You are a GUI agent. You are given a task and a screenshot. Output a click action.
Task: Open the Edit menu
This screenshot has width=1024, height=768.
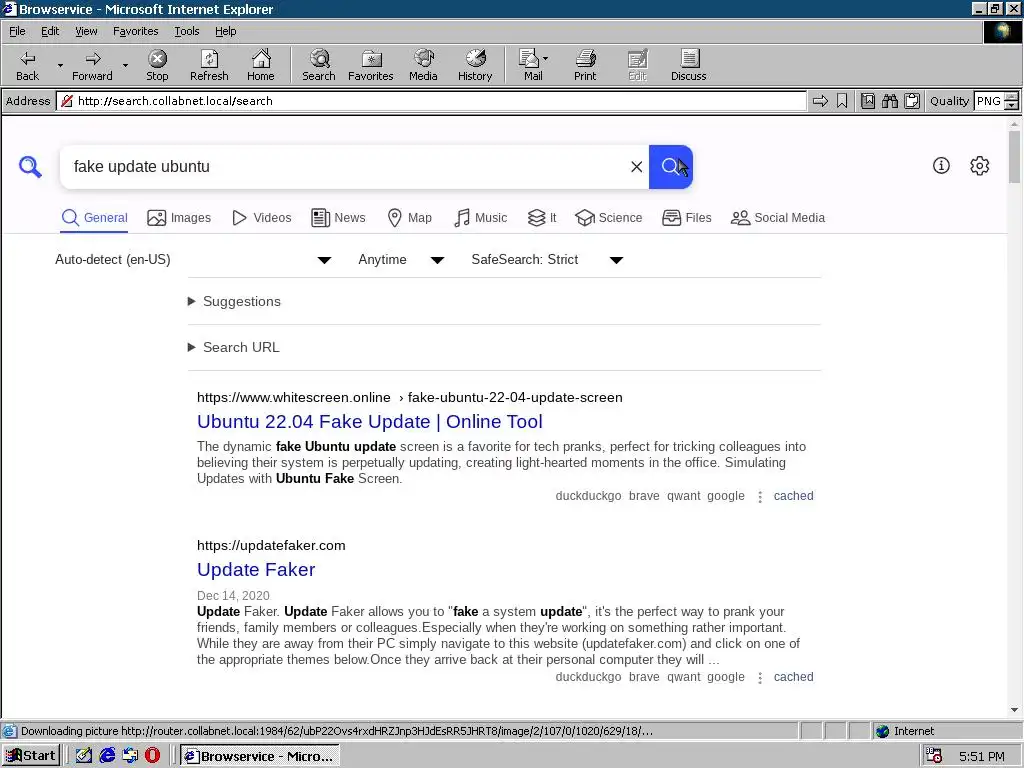pyautogui.click(x=50, y=31)
